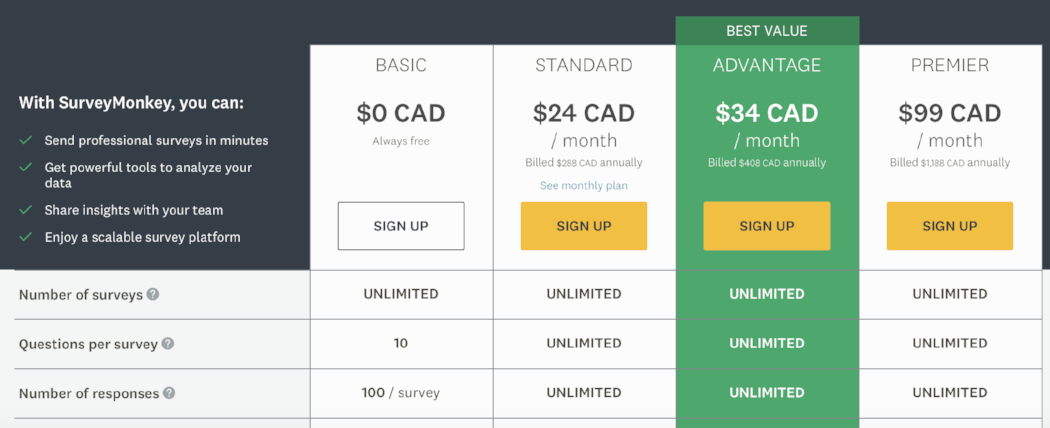Viewport: 1050px width, 428px height.
Task: Select the STANDARD plan heading
Action: pos(584,65)
